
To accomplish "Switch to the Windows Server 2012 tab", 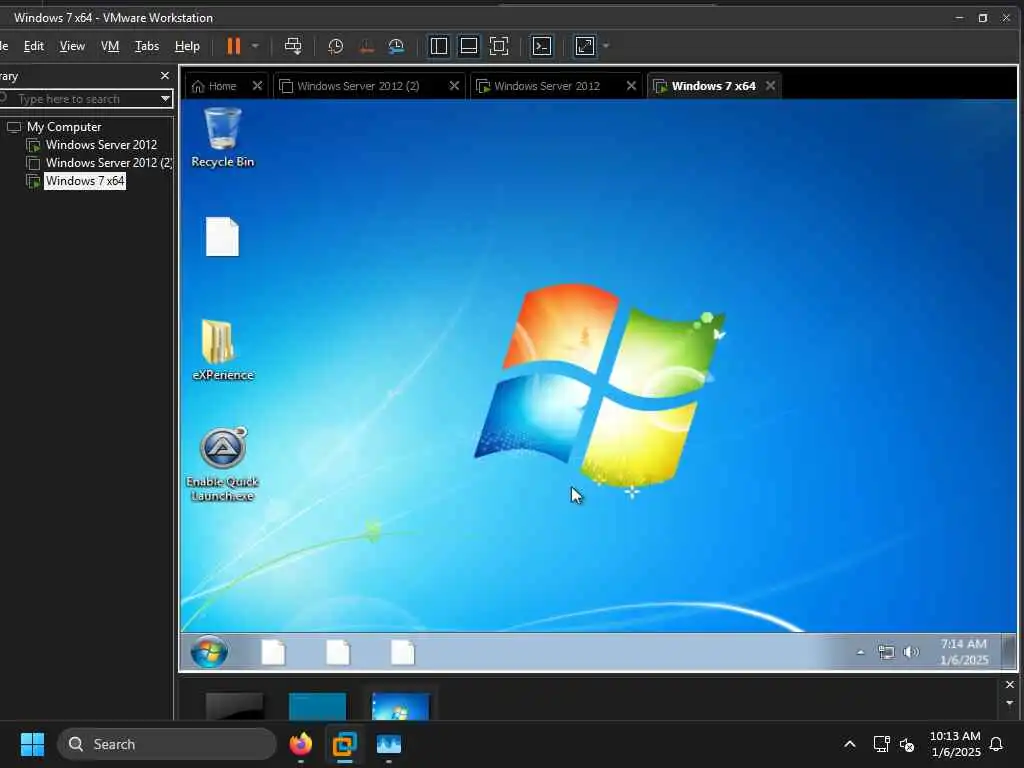I will point(547,86).
